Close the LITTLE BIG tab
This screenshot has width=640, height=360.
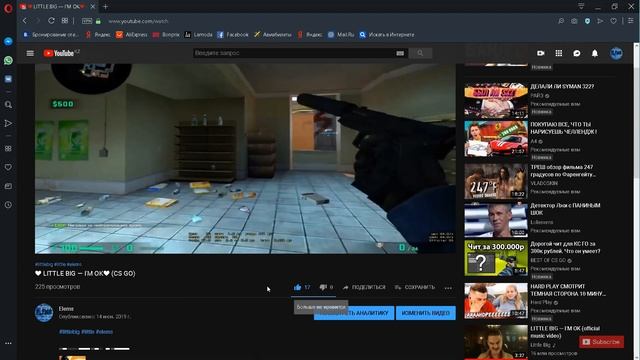[x=93, y=7]
